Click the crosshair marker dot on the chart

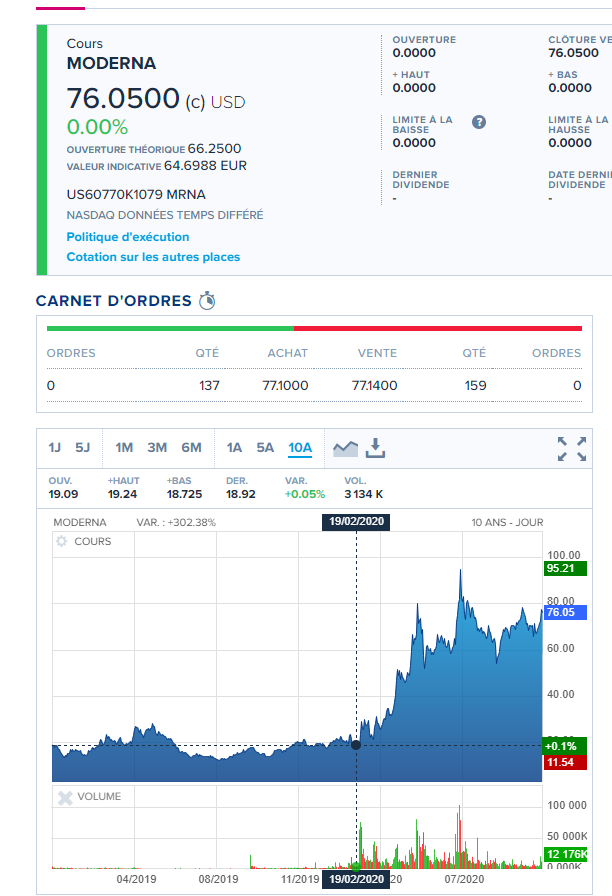(x=356, y=745)
